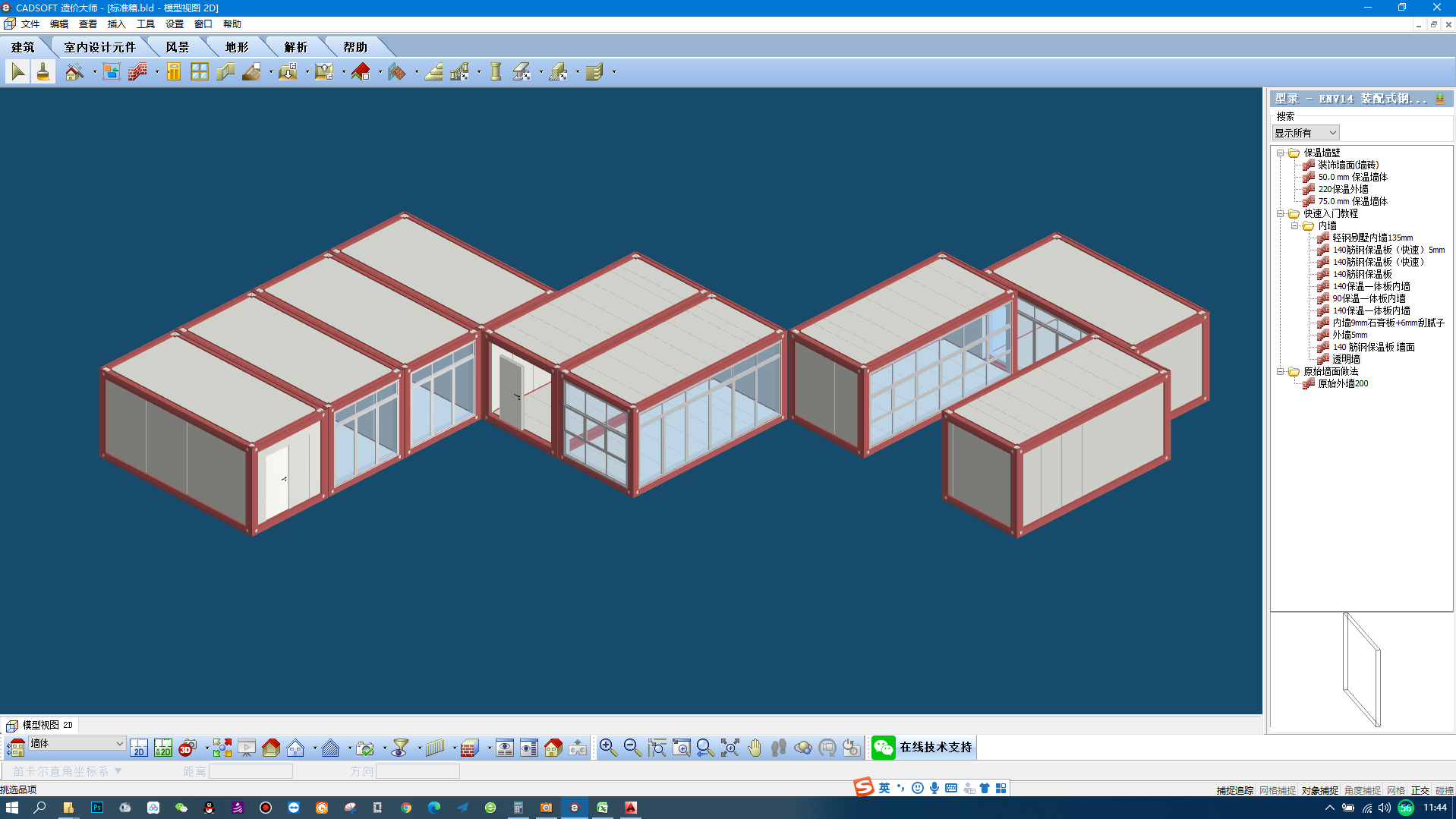Open the brick wall tool dropdown arrow

157,73
